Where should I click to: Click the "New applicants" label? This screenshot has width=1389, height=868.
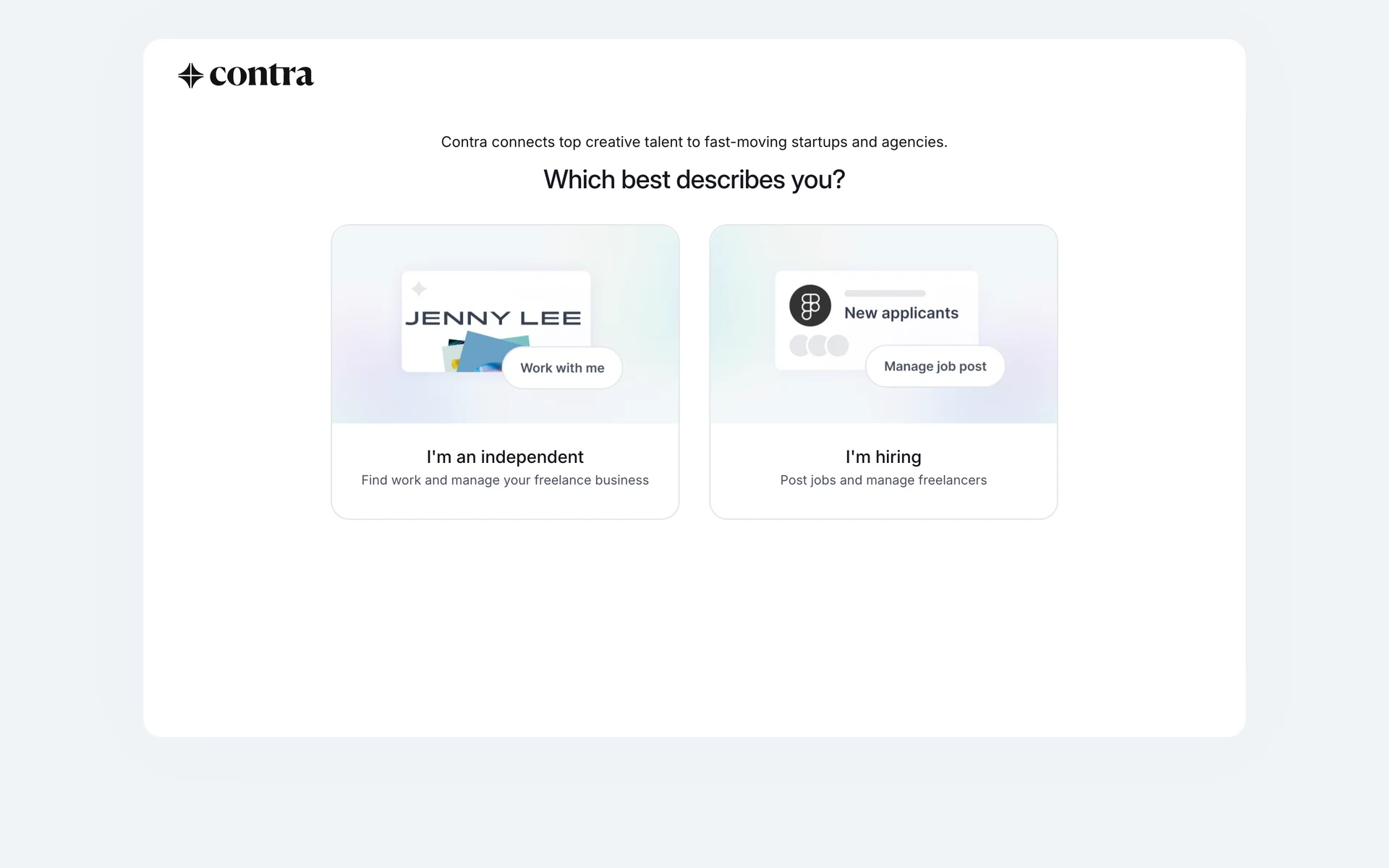[x=901, y=313]
